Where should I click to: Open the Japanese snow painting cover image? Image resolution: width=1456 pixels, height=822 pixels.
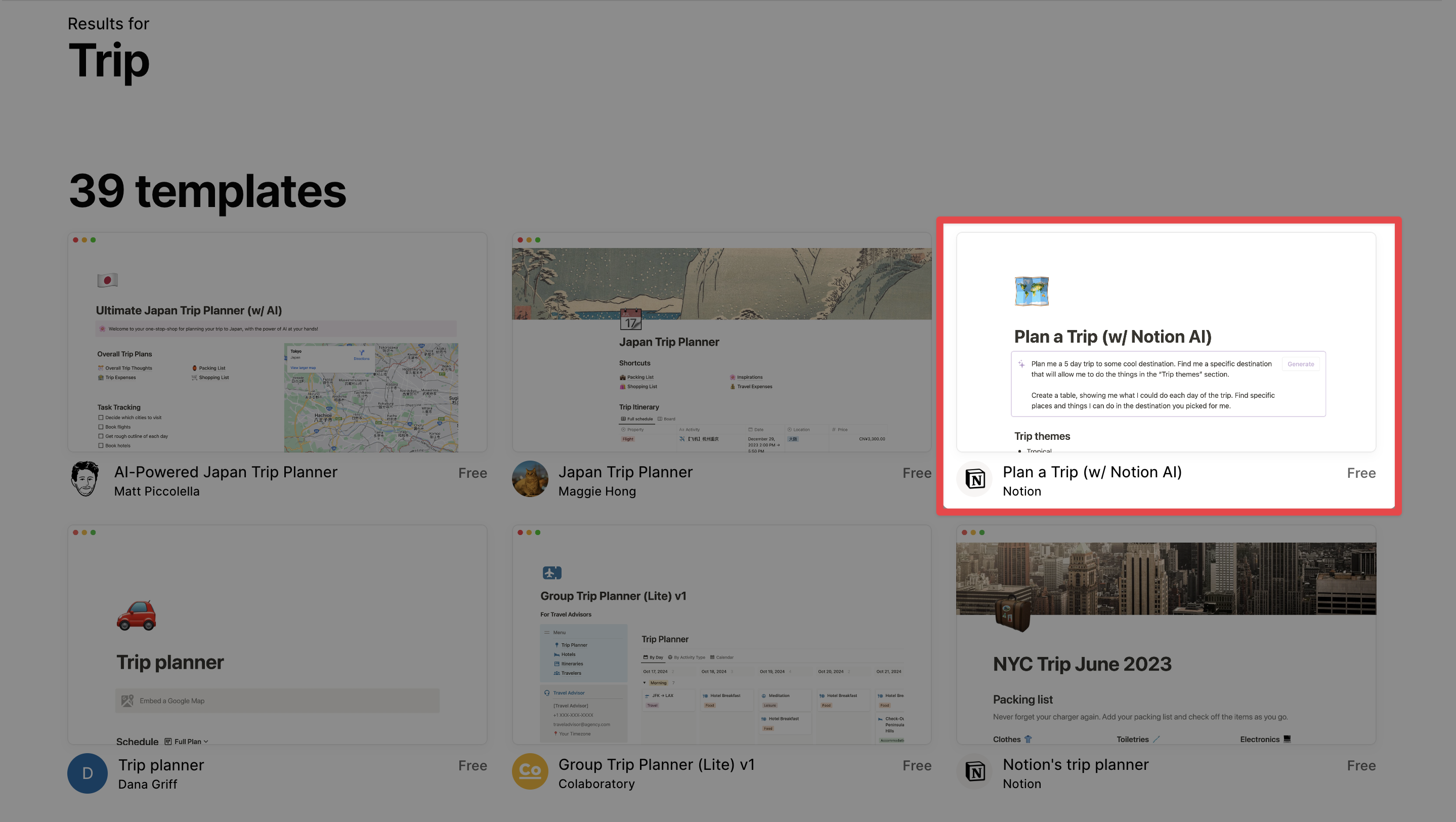tap(722, 284)
